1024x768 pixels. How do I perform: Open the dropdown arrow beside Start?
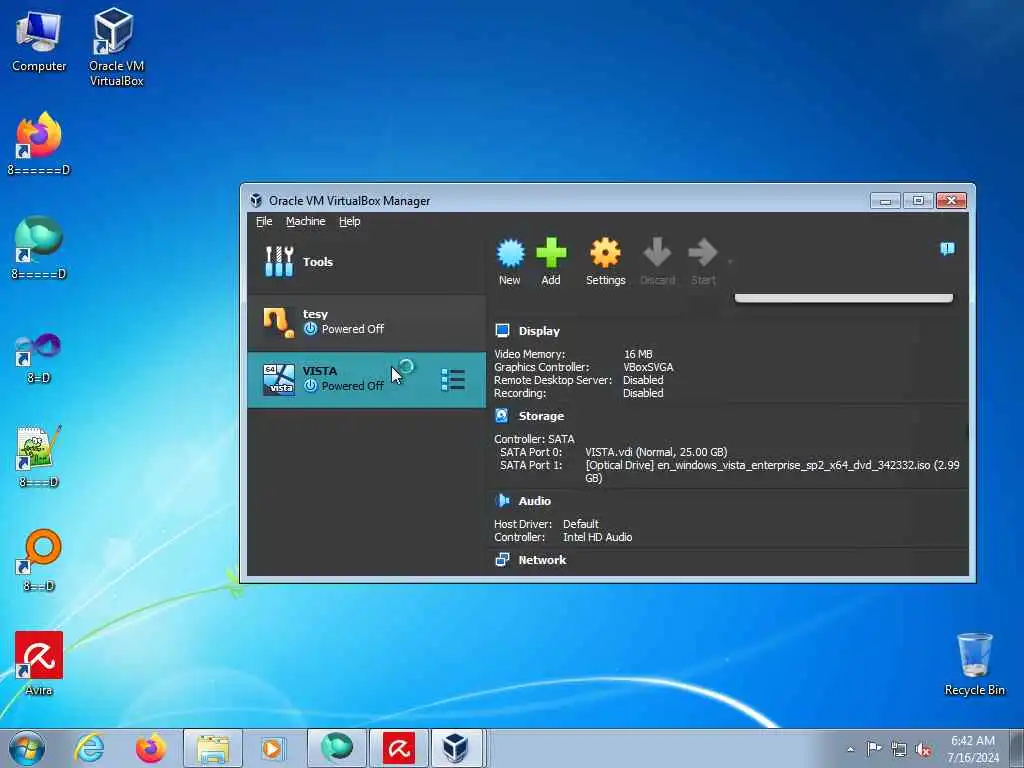(x=729, y=262)
